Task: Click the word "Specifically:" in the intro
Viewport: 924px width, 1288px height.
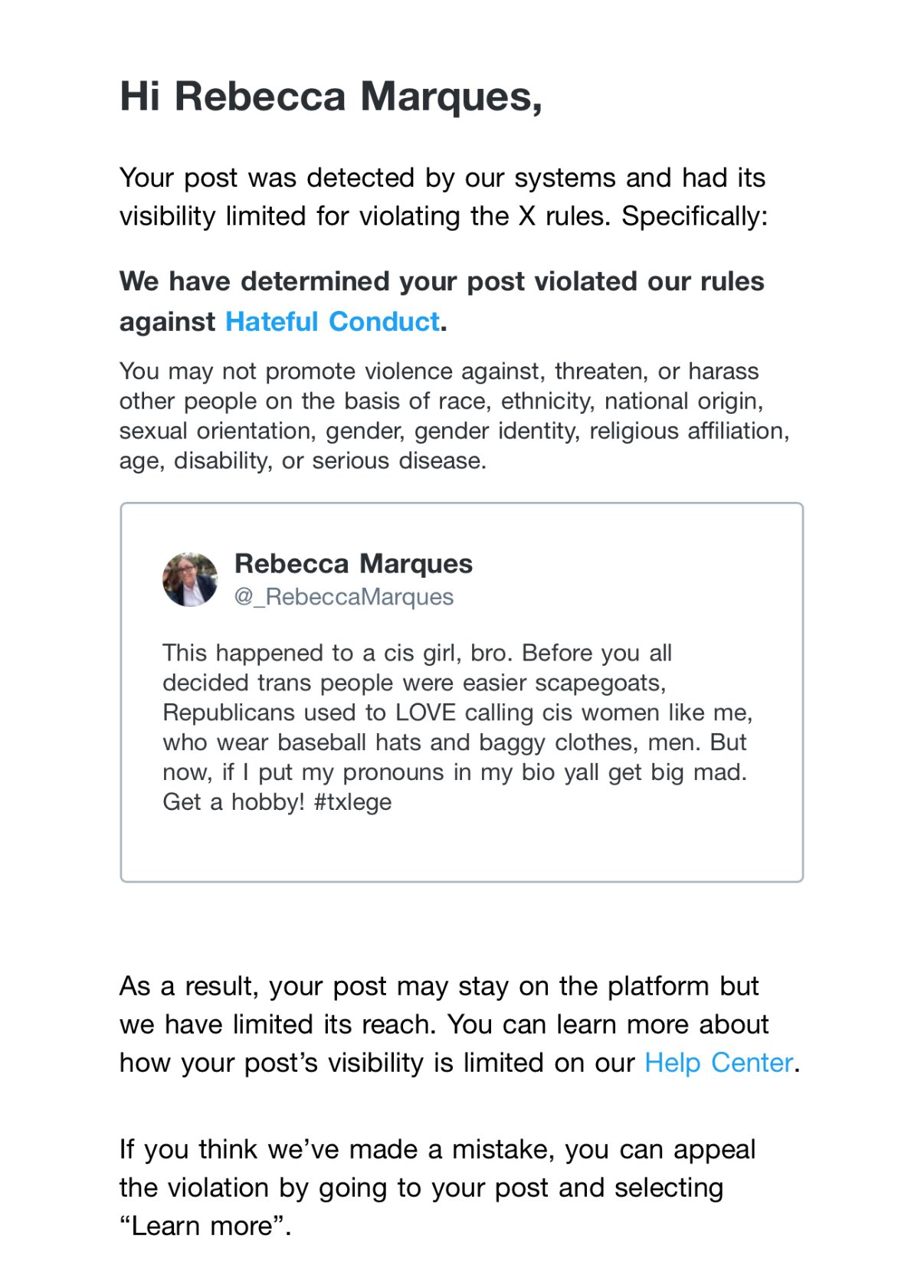Action: click(694, 217)
